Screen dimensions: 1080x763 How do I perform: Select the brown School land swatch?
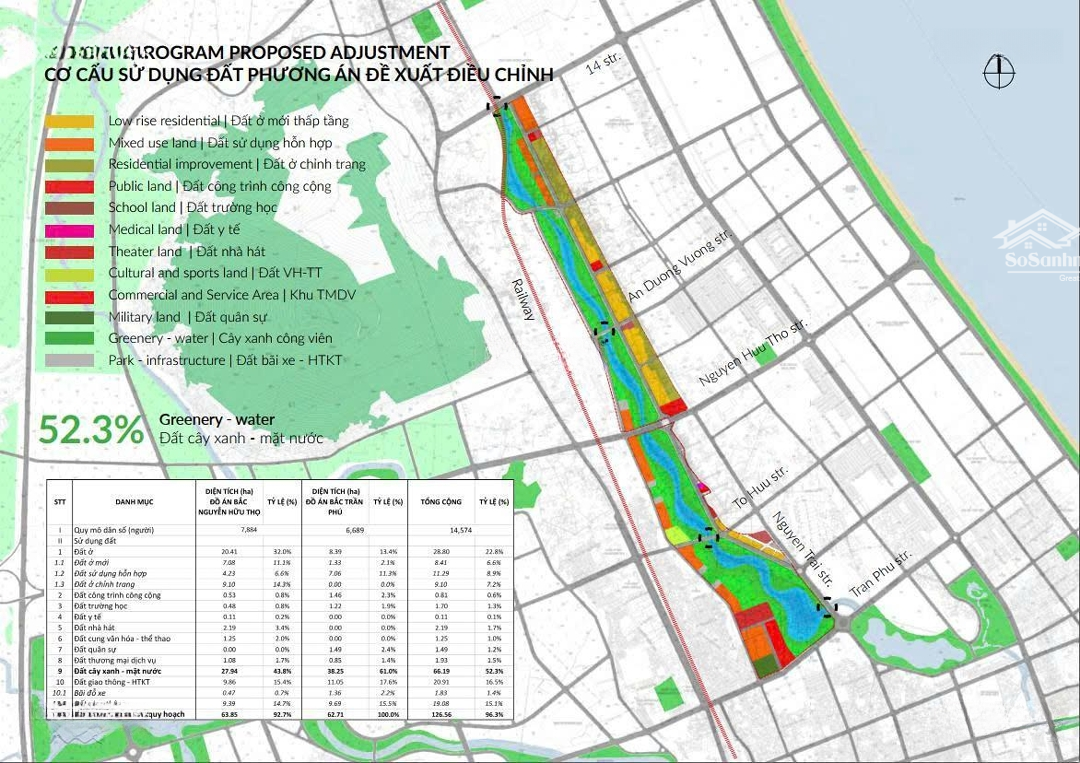pos(69,208)
